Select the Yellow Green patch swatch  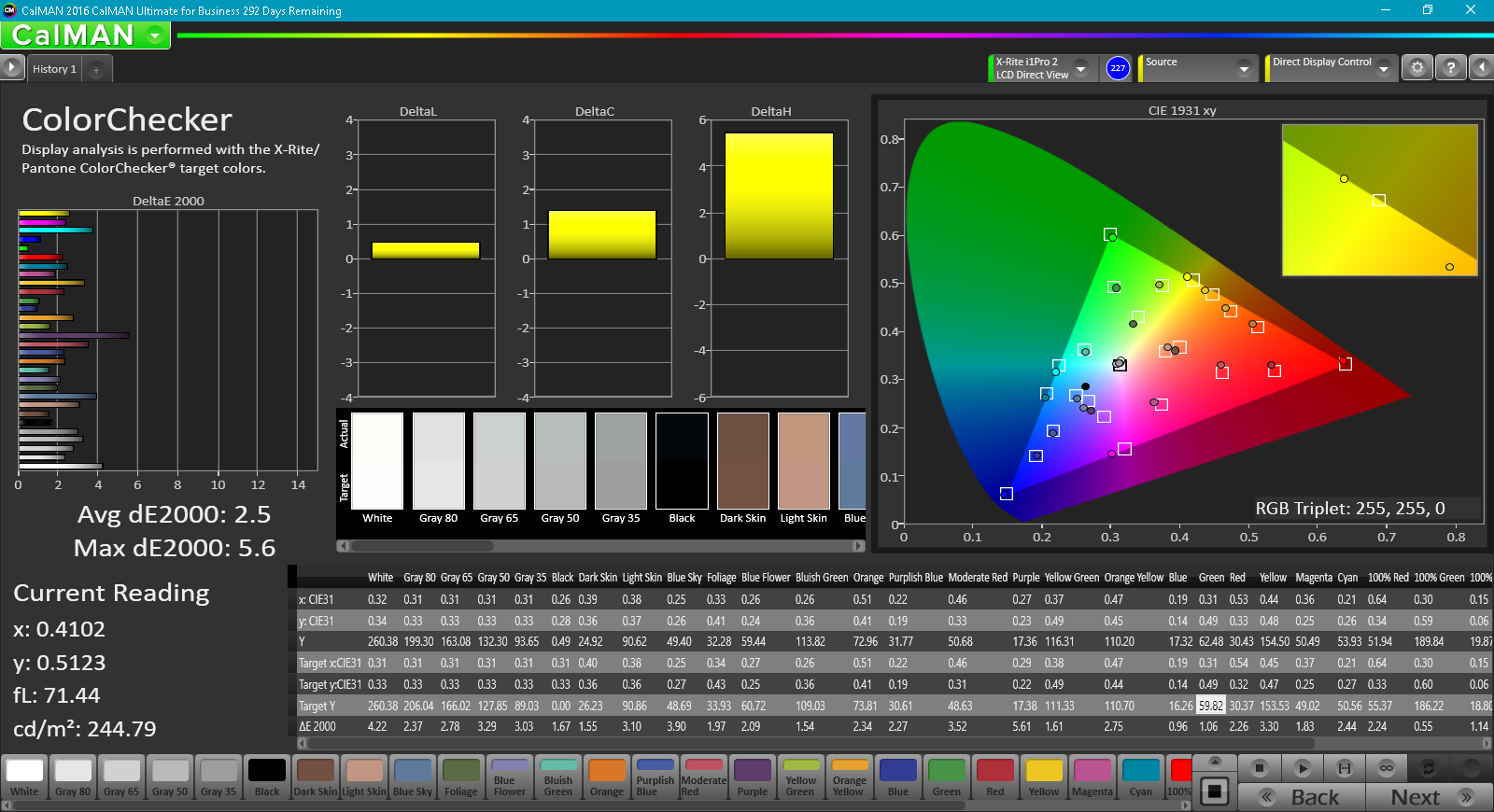point(801,777)
